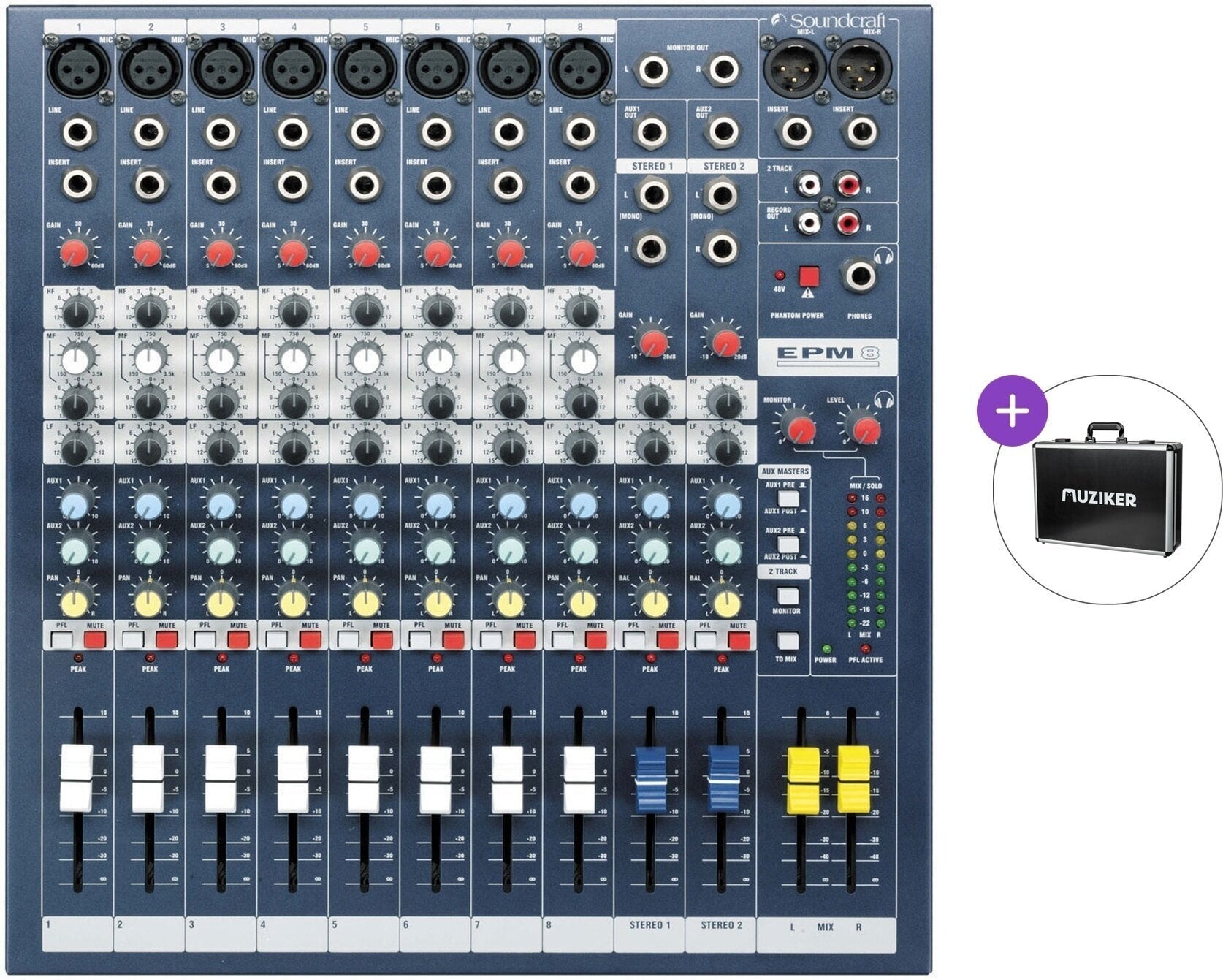Click the channel 6 blue AUX1 knob
Image resolution: width=1223 pixels, height=980 pixels.
[x=438, y=504]
